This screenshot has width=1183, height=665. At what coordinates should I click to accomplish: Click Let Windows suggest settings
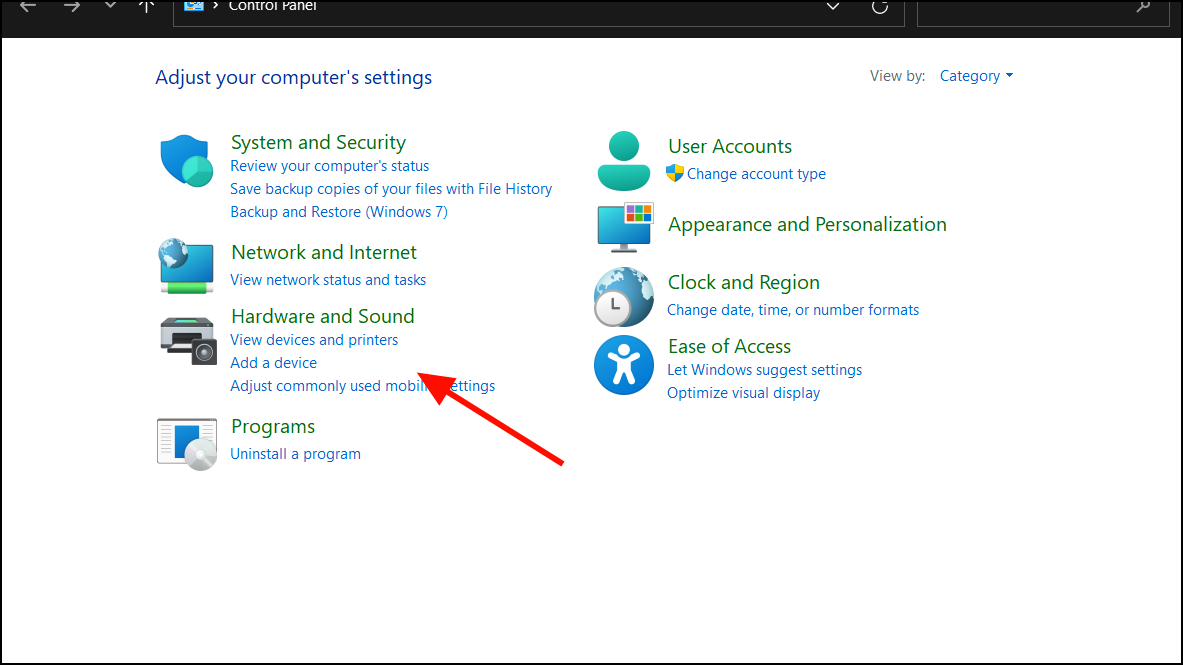(764, 370)
